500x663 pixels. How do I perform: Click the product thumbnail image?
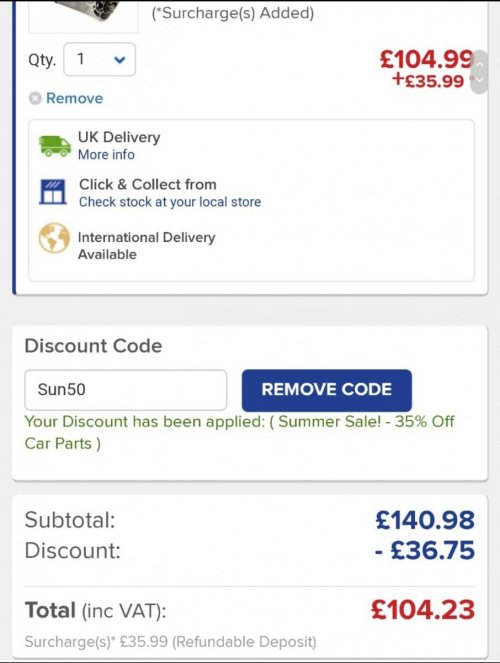[x=83, y=15]
